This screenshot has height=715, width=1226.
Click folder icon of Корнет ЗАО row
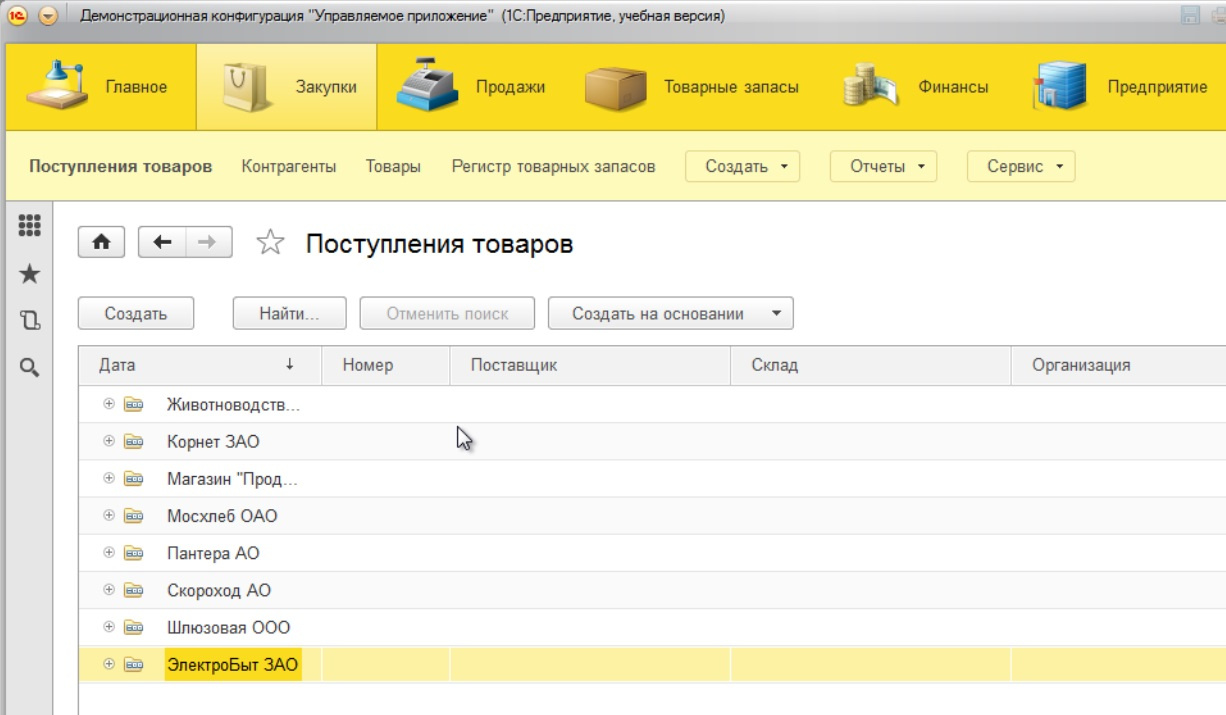click(134, 441)
